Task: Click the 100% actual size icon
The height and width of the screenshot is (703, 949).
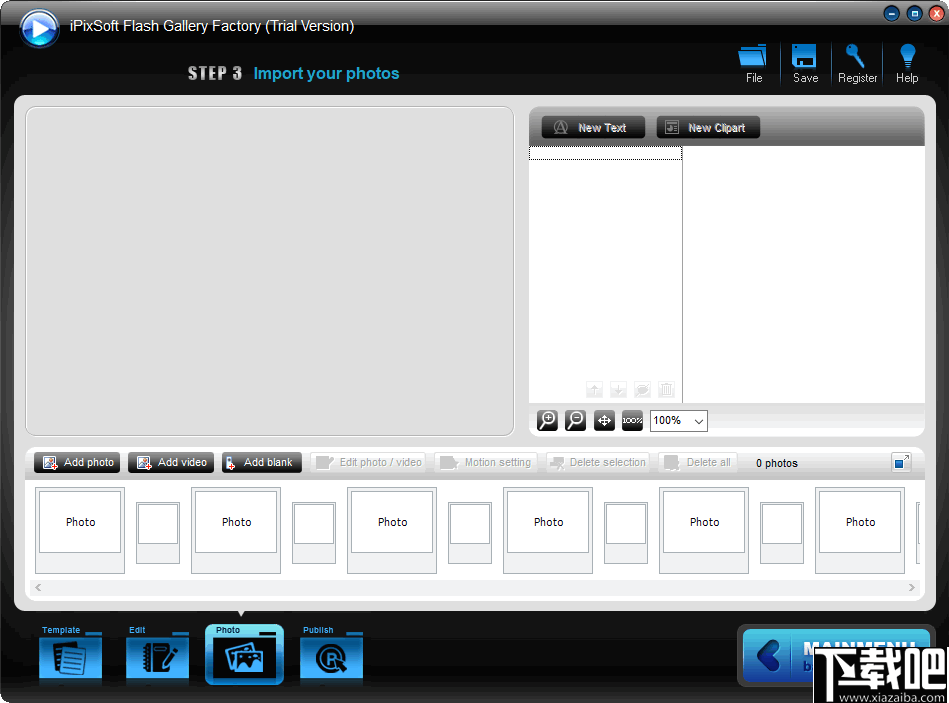Action: (x=631, y=420)
